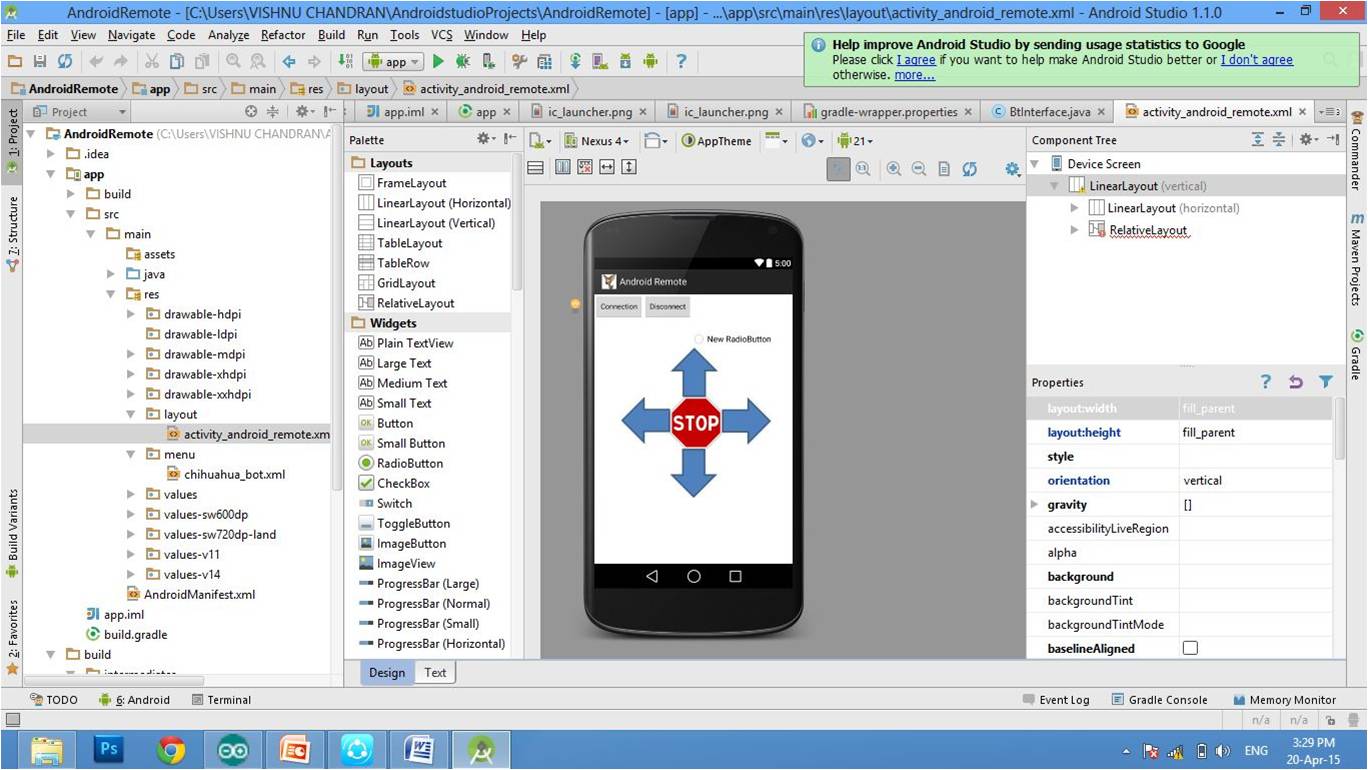Click the AVD Manager toolbar icon
The width and height of the screenshot is (1368, 770).
coord(601,61)
